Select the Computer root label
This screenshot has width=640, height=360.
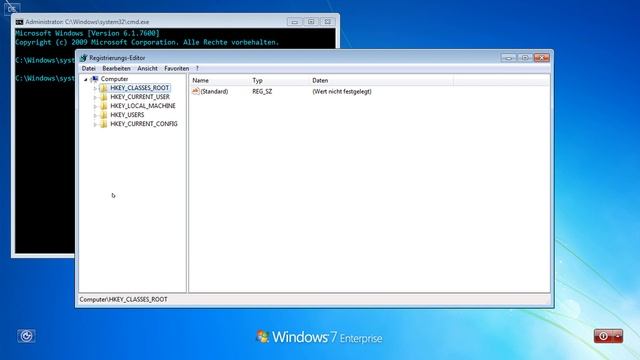(x=114, y=79)
